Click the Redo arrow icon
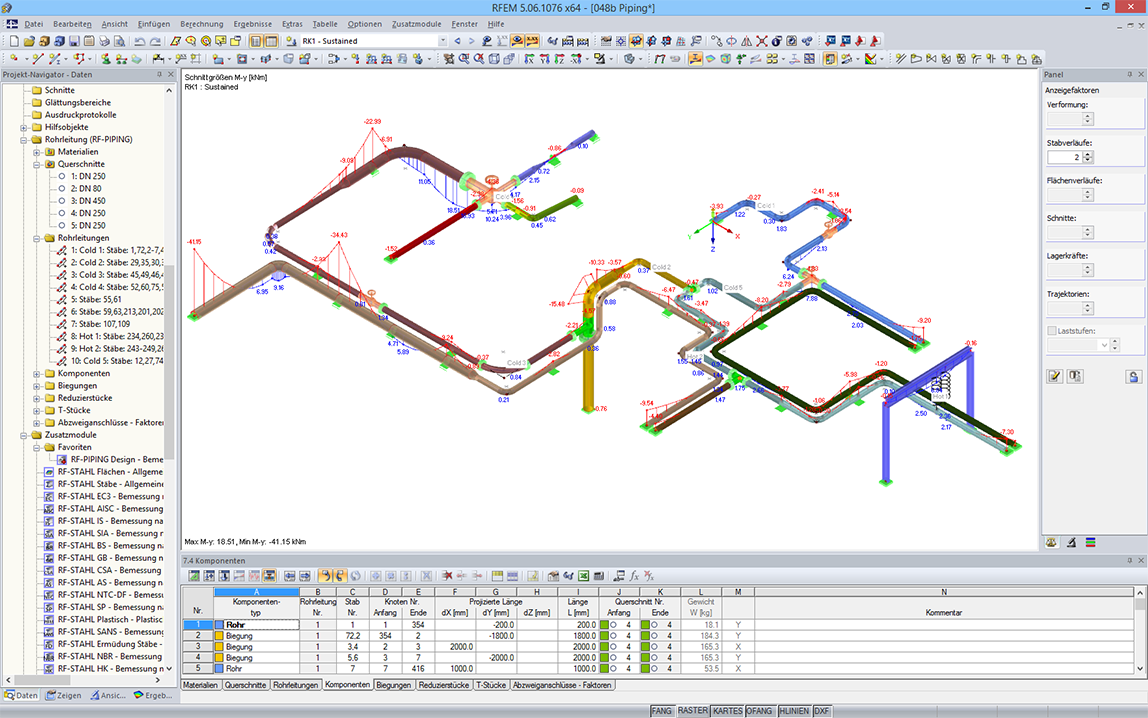This screenshot has height=718, width=1148. [155, 41]
